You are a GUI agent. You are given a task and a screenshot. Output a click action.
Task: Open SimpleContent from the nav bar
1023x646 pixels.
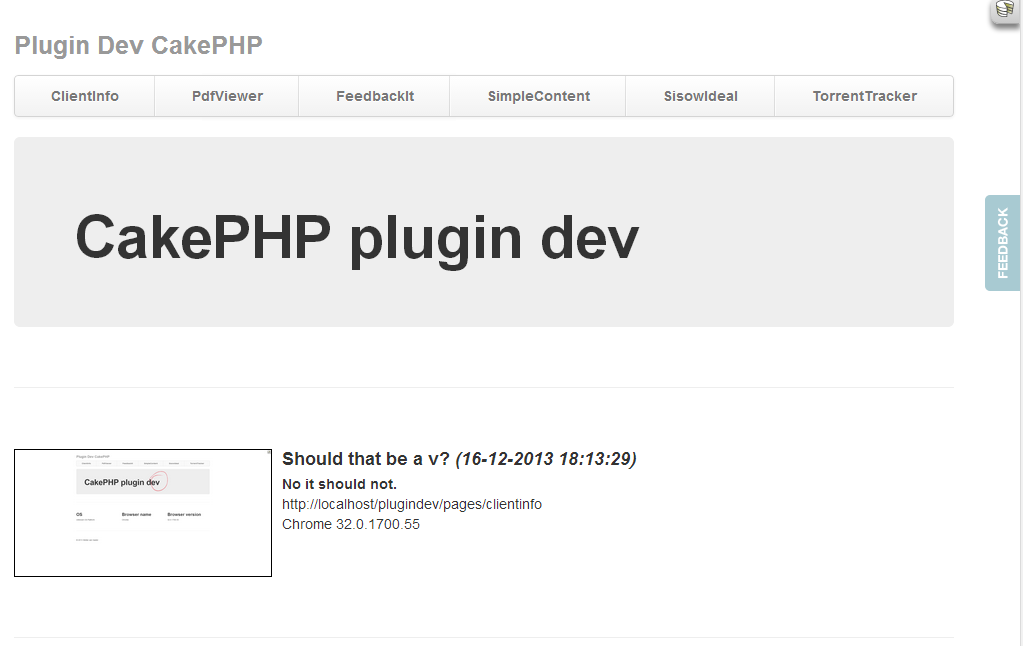pos(538,96)
